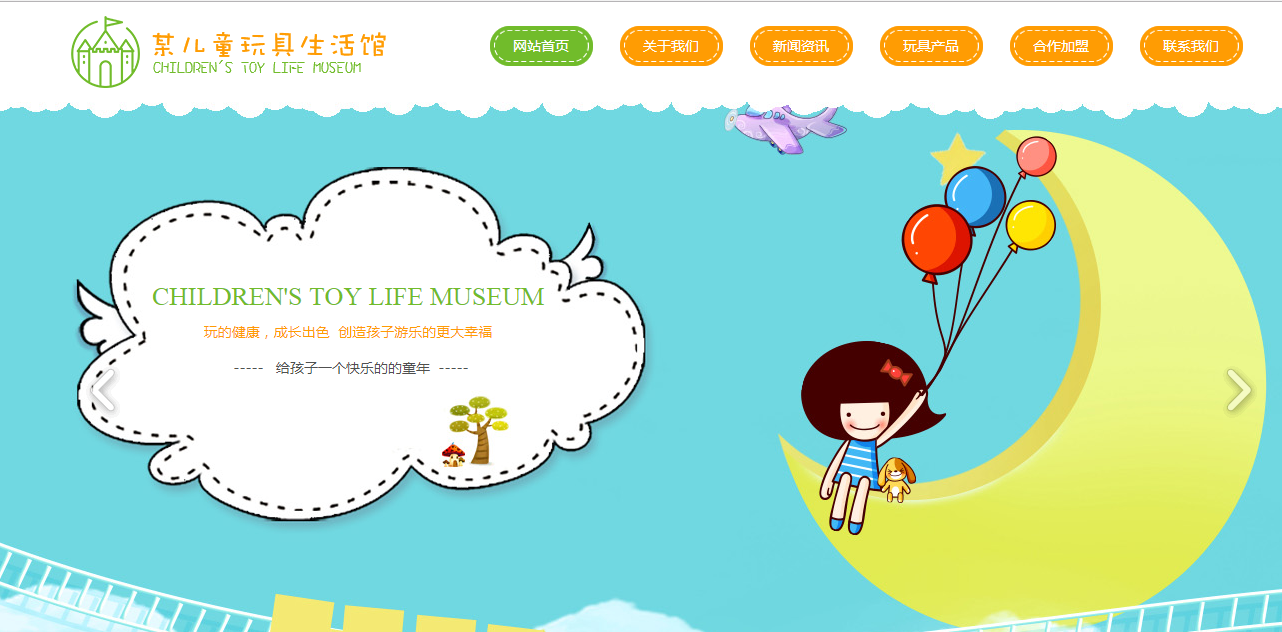
Task: Click the red mushroom house
Action: coord(453,456)
